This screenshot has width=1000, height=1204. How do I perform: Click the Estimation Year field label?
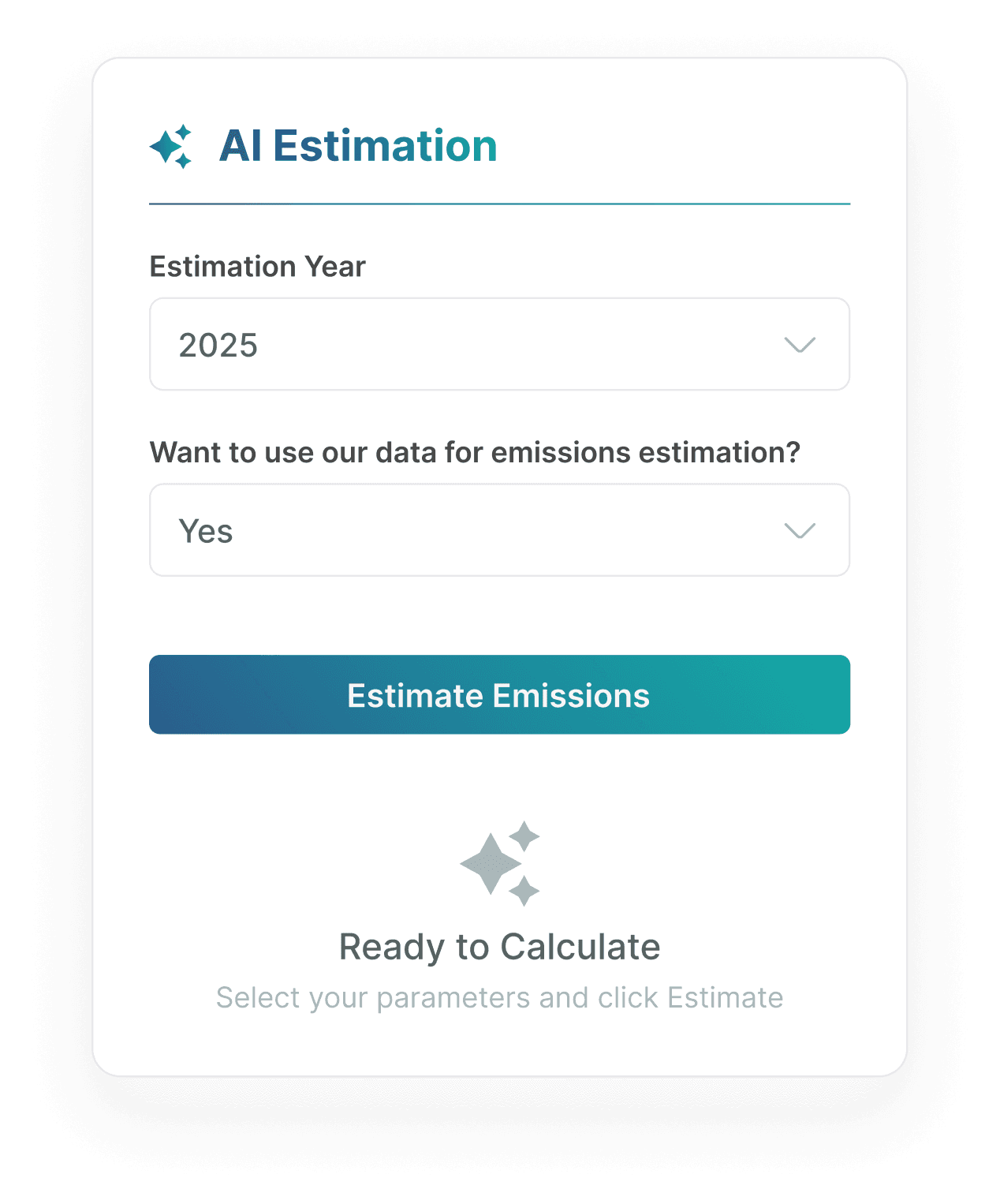click(x=258, y=267)
